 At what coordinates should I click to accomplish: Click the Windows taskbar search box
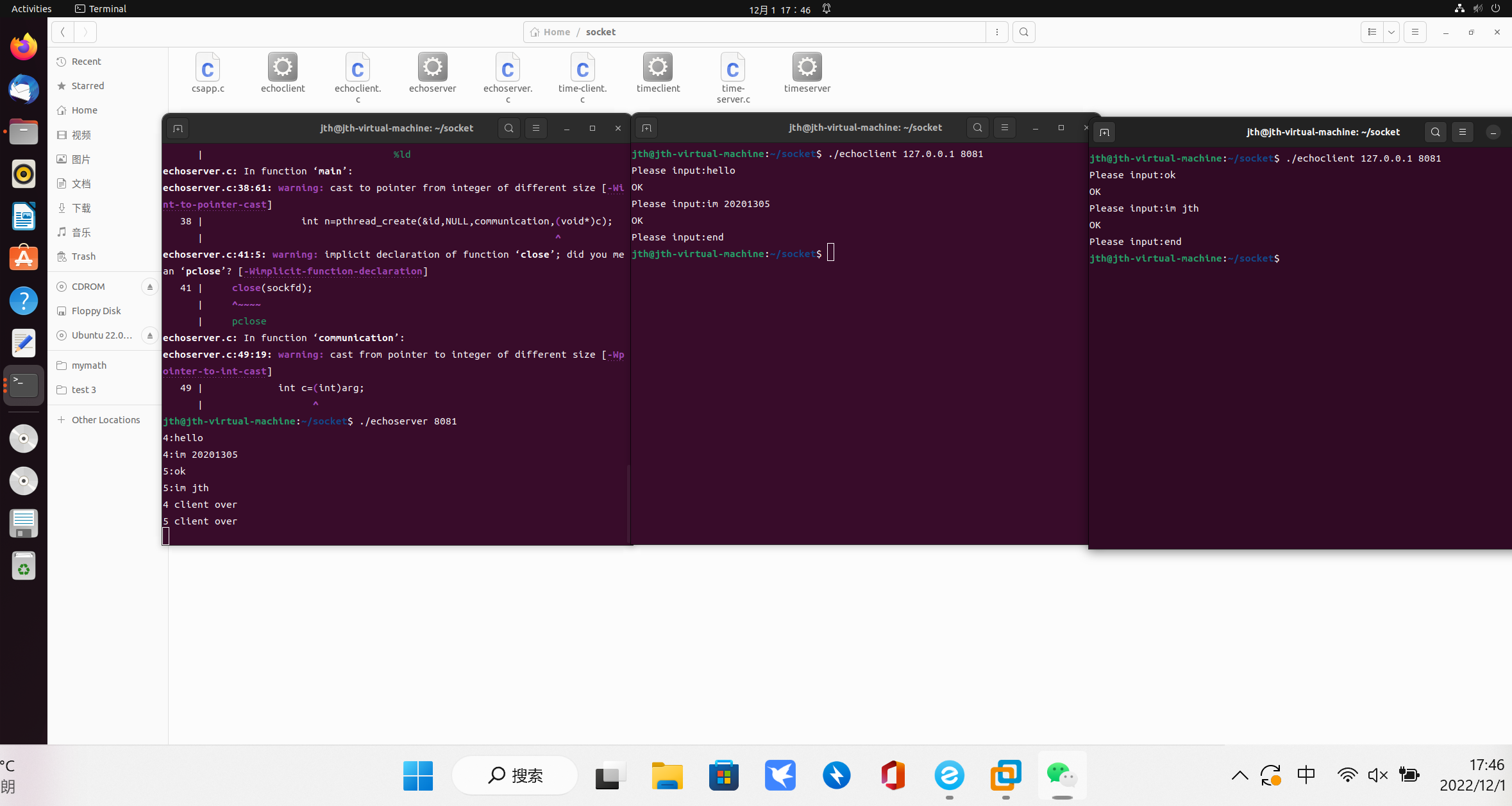point(515,775)
